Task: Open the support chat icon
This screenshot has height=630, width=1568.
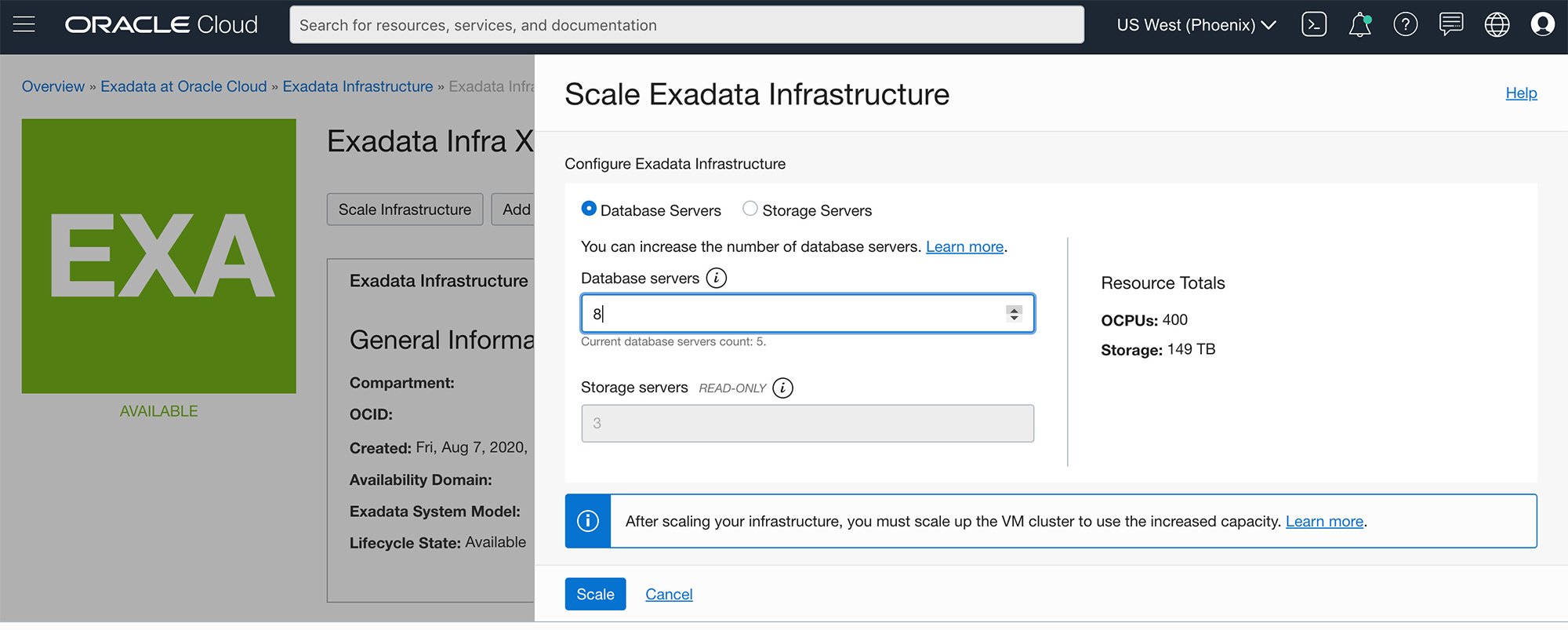Action: click(1451, 24)
